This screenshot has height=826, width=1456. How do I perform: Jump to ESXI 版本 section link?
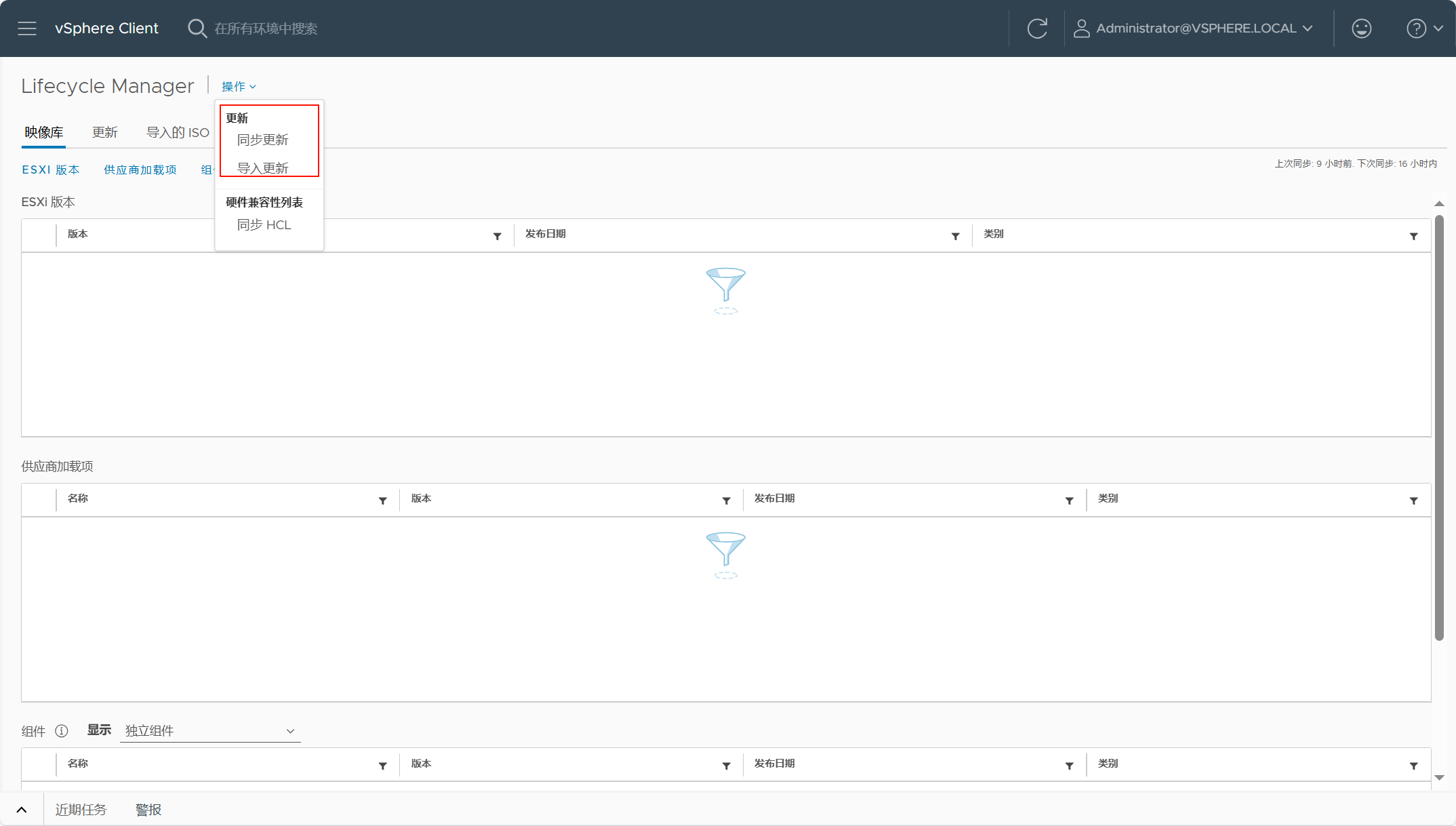click(x=51, y=170)
